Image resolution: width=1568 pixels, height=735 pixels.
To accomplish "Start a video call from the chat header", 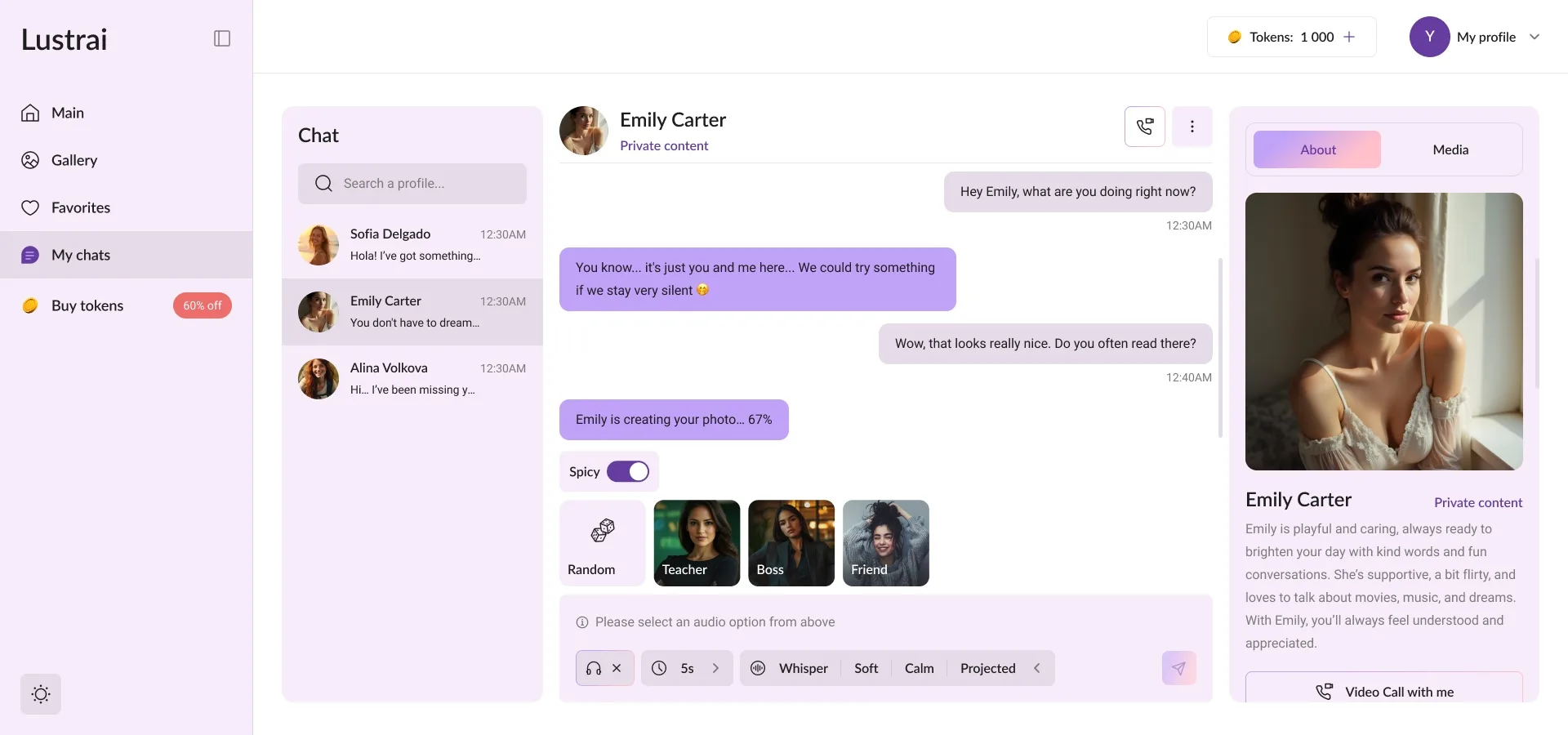I will point(1143,127).
